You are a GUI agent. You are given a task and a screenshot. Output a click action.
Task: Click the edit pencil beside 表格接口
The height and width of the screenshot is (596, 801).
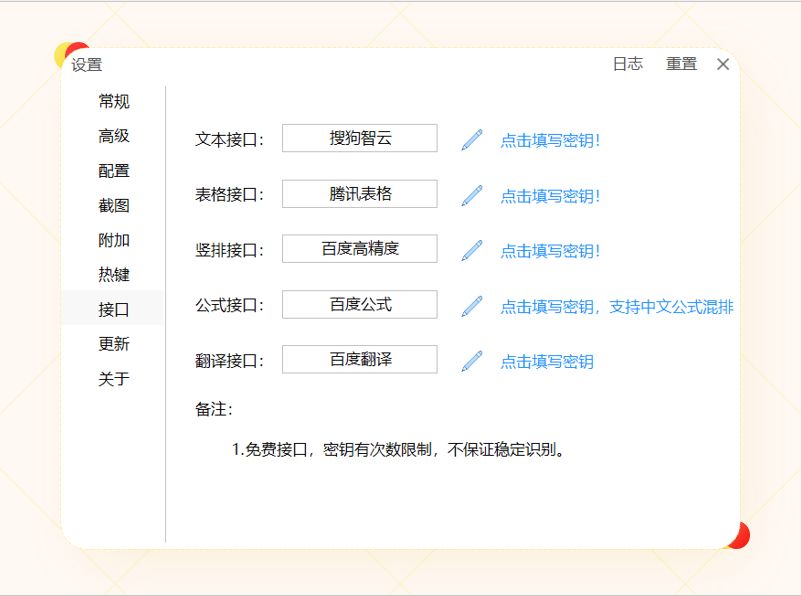pos(469,196)
